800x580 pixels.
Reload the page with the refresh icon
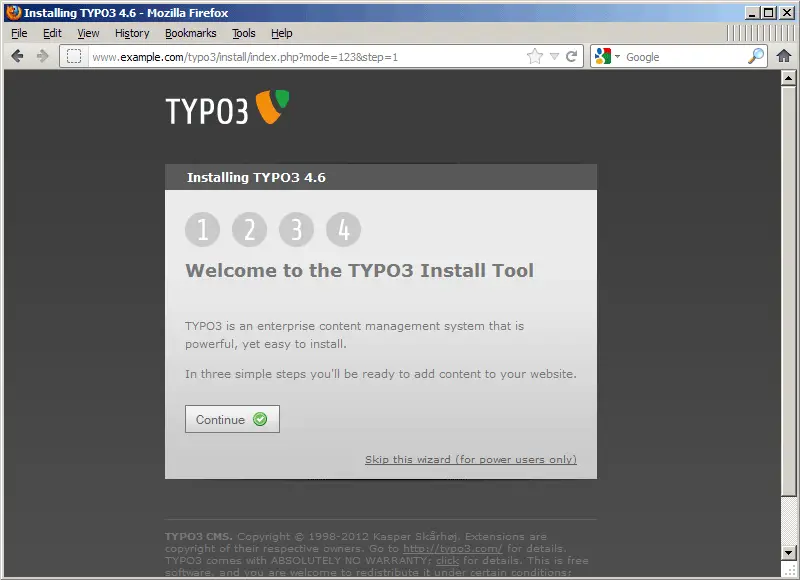click(x=571, y=56)
